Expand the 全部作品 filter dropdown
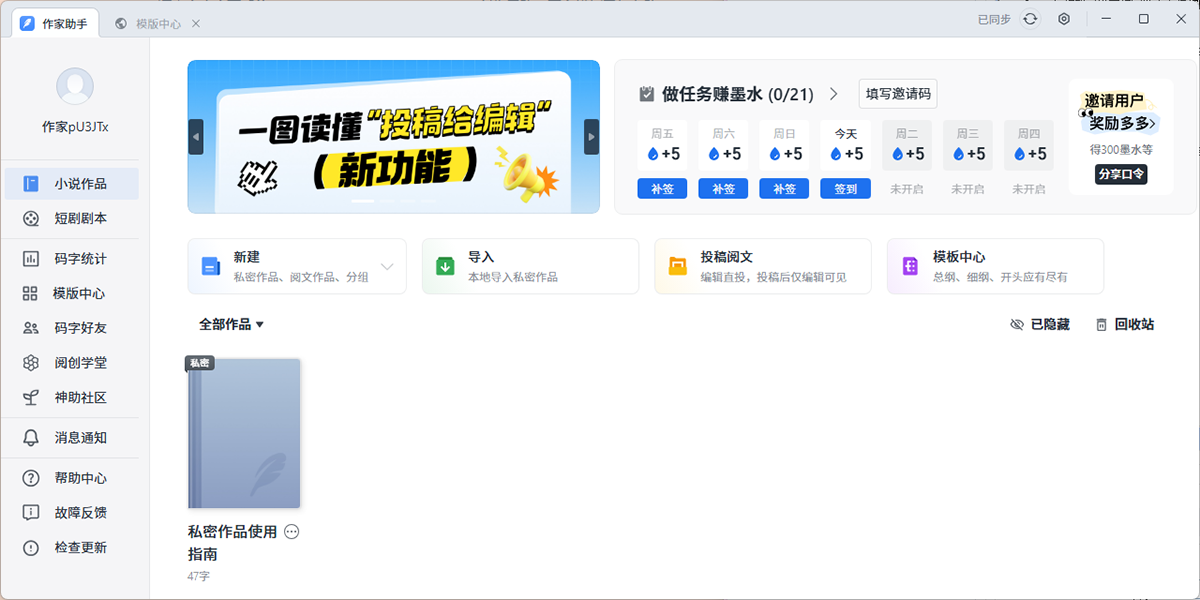Image resolution: width=1200 pixels, height=600 pixels. [231, 324]
